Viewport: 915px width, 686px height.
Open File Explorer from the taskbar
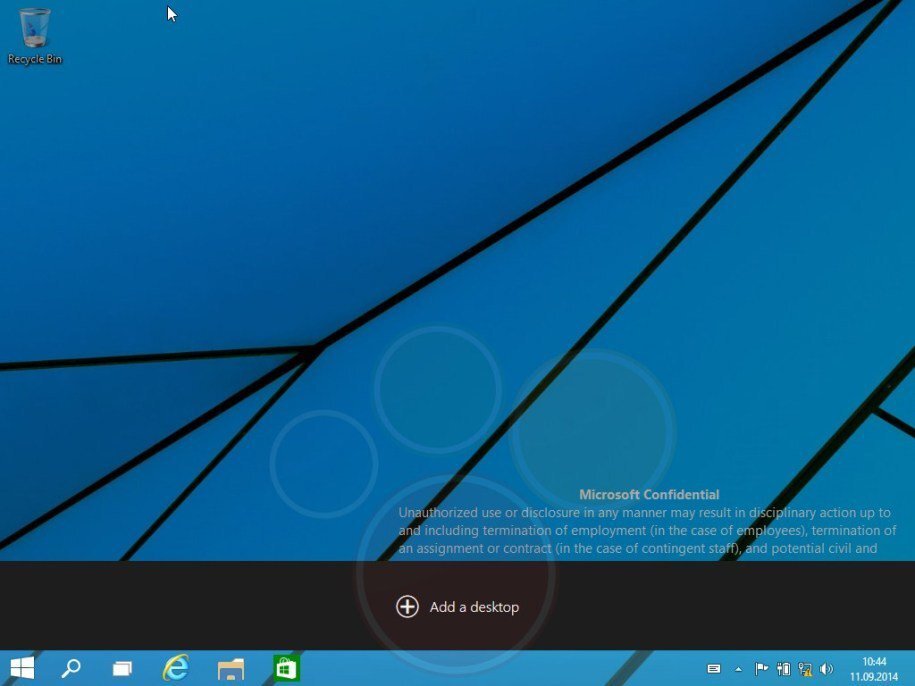click(231, 668)
